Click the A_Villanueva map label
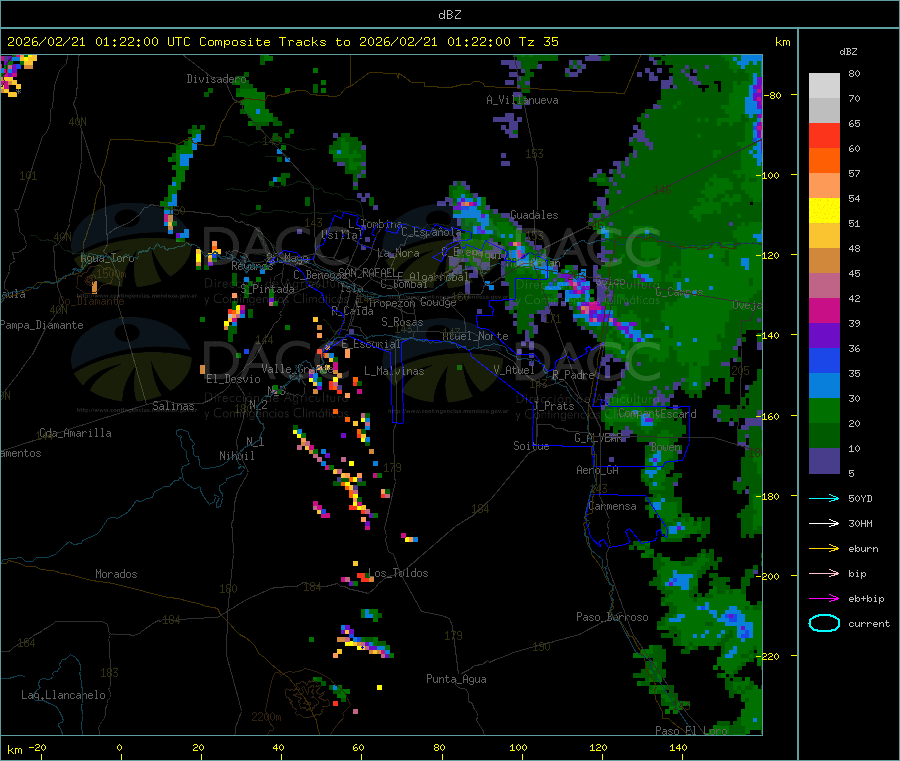This screenshot has height=761, width=900. click(x=522, y=100)
